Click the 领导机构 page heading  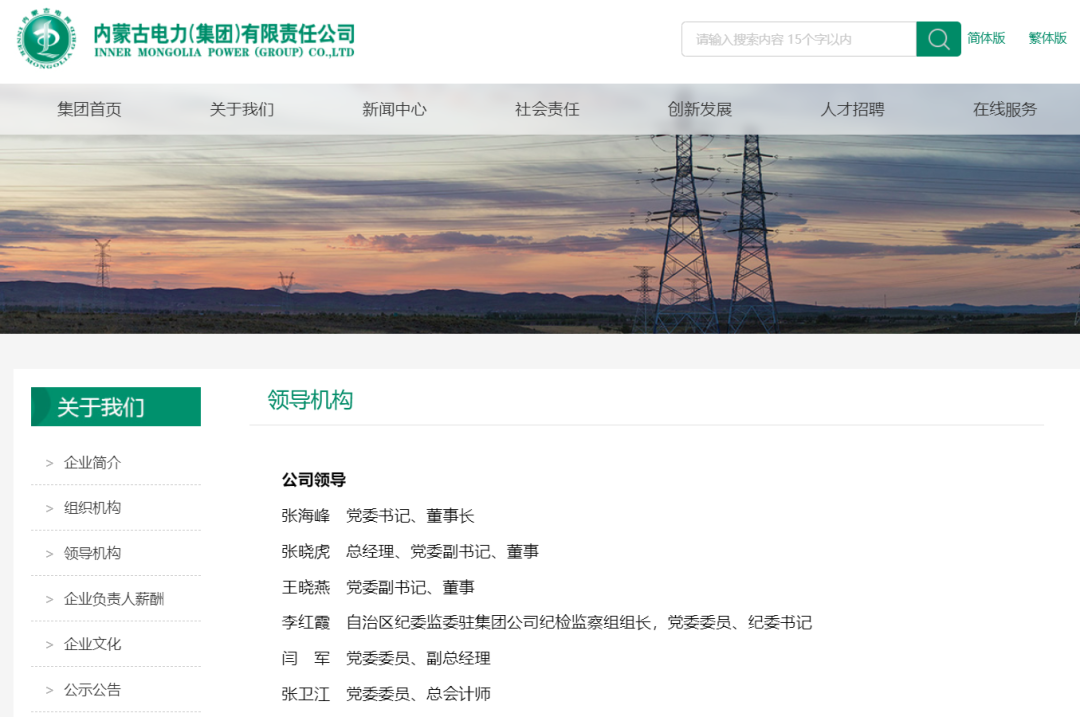click(310, 400)
